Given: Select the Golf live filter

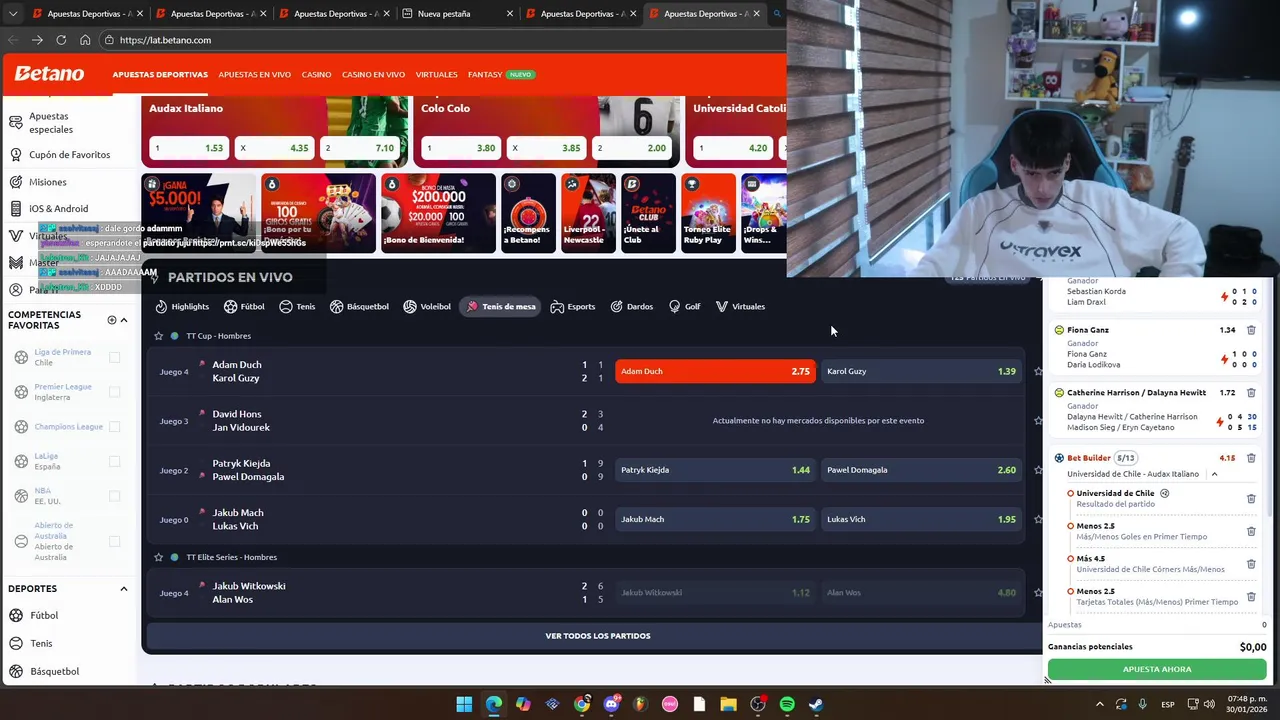Looking at the screenshot, I should click(685, 306).
